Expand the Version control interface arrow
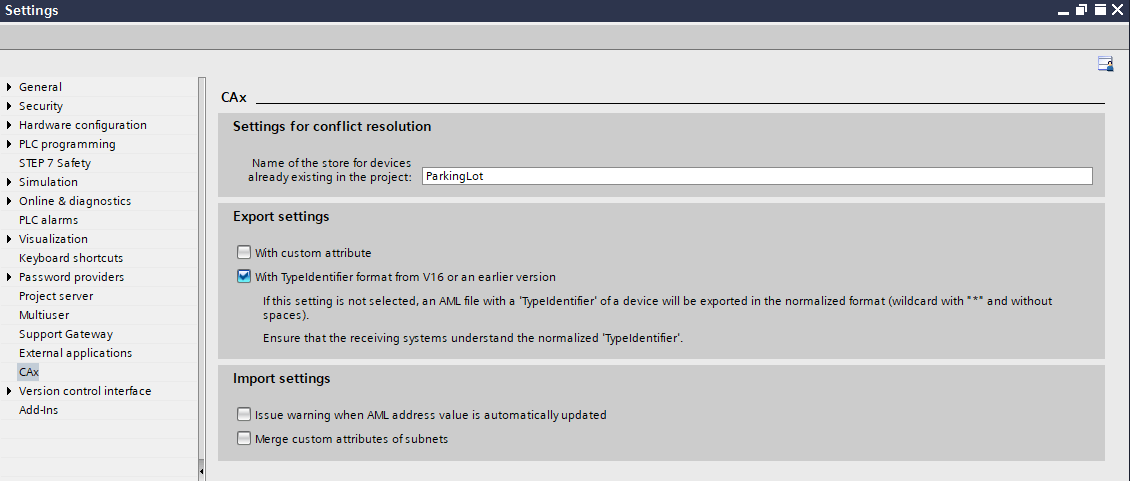 (9, 391)
